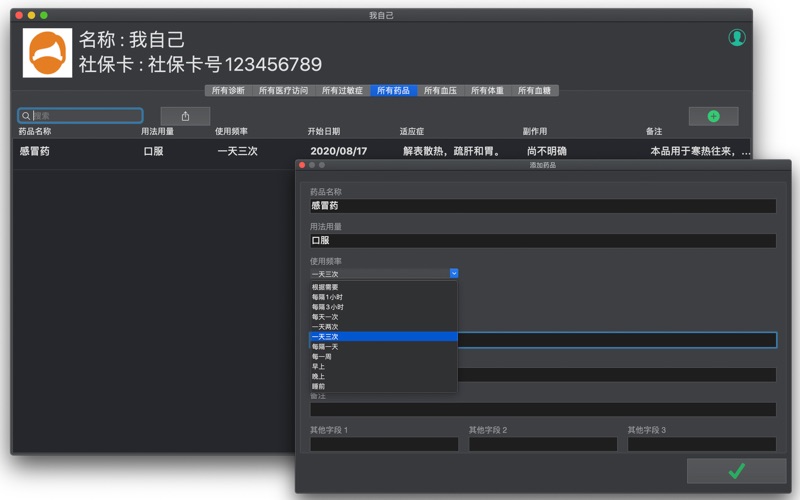Open the 所有医疗访问 tab
The image size is (800, 500).
283,91
